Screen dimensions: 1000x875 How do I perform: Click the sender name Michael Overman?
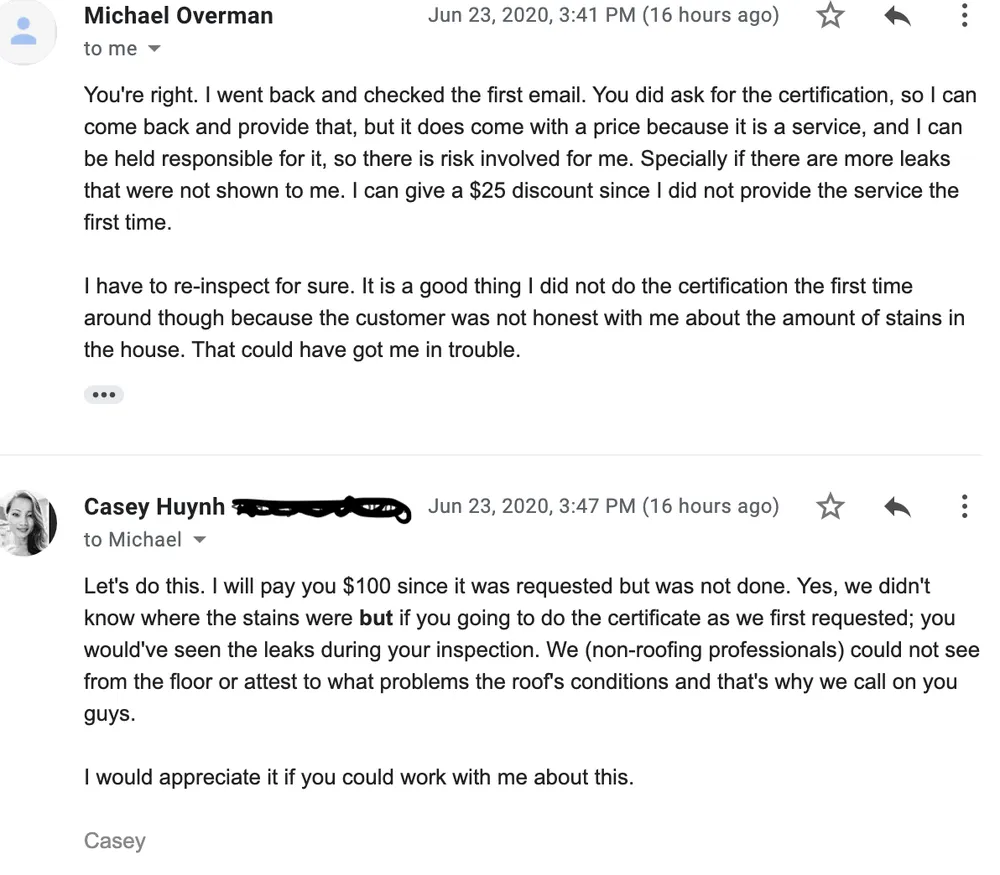(x=178, y=16)
